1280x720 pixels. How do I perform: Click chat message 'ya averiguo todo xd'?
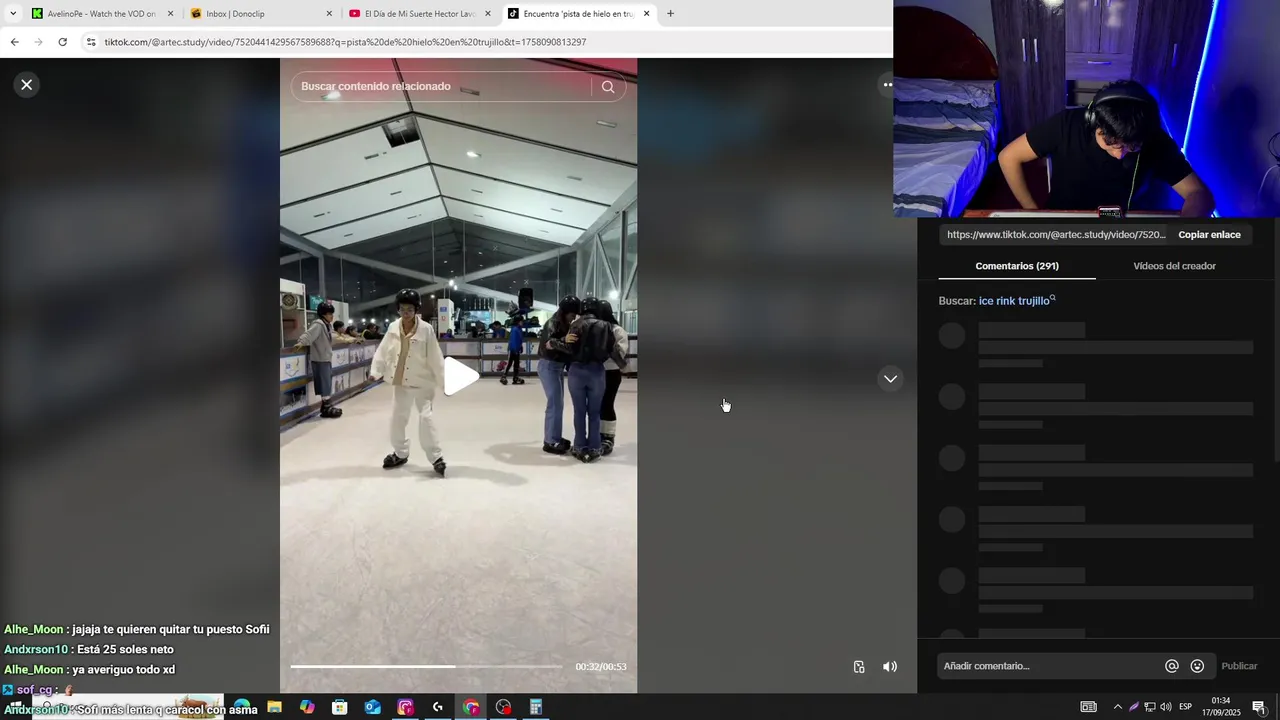click(124, 670)
